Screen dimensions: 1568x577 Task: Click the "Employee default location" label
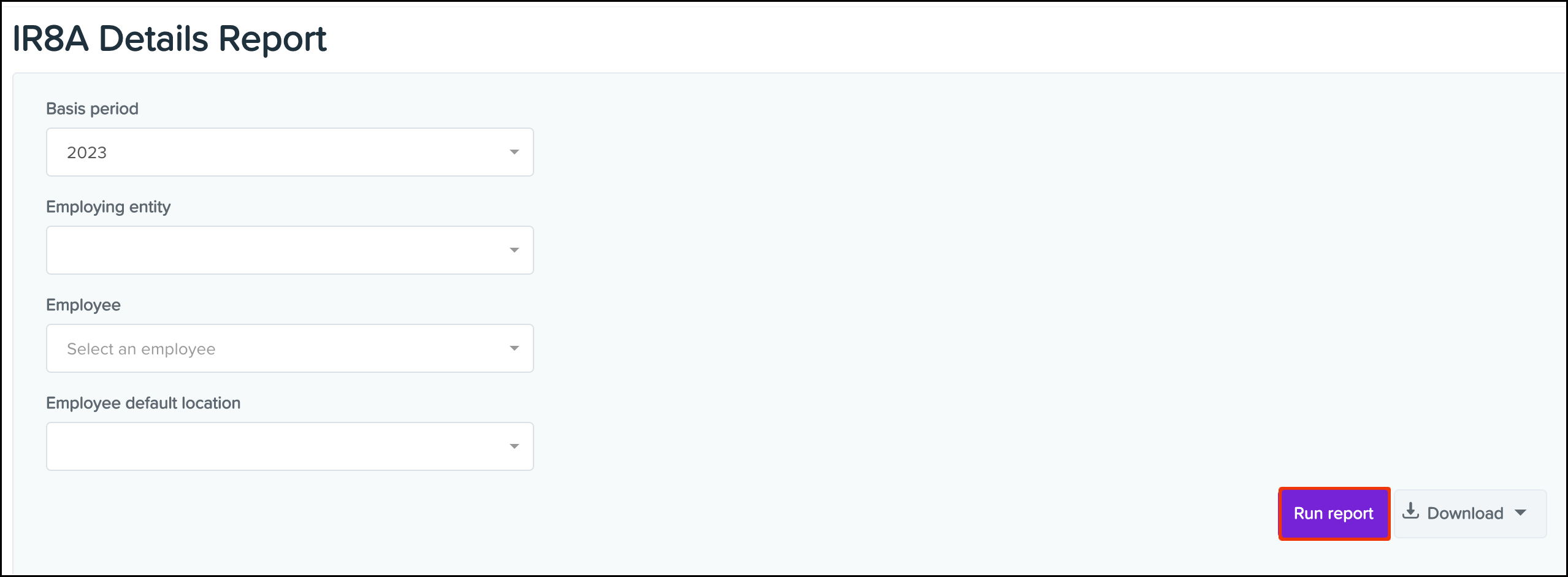point(143,403)
